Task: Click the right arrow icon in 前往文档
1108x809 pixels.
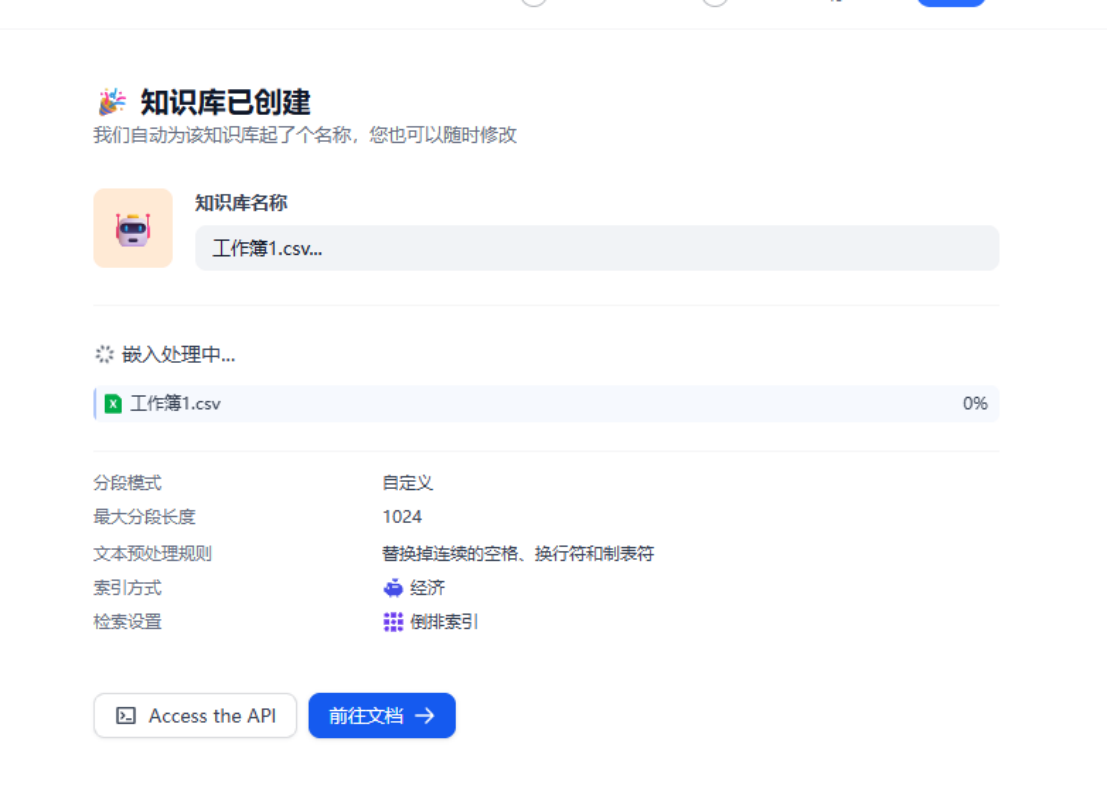Action: 425,716
